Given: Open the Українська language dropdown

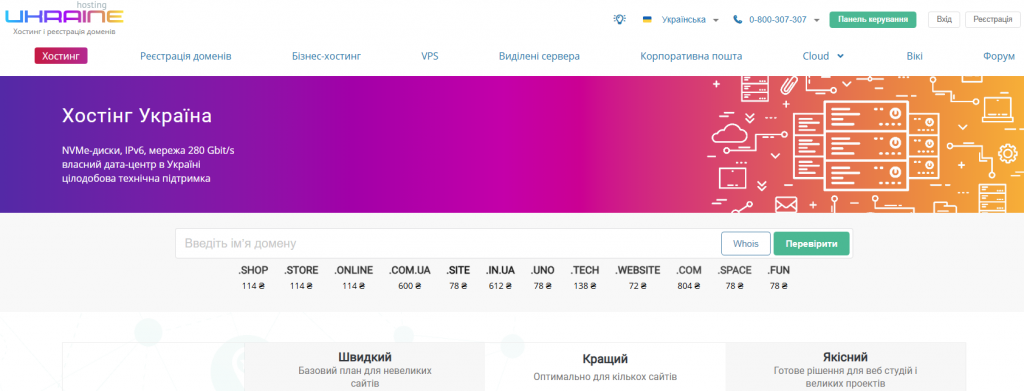Looking at the screenshot, I should 690,20.
